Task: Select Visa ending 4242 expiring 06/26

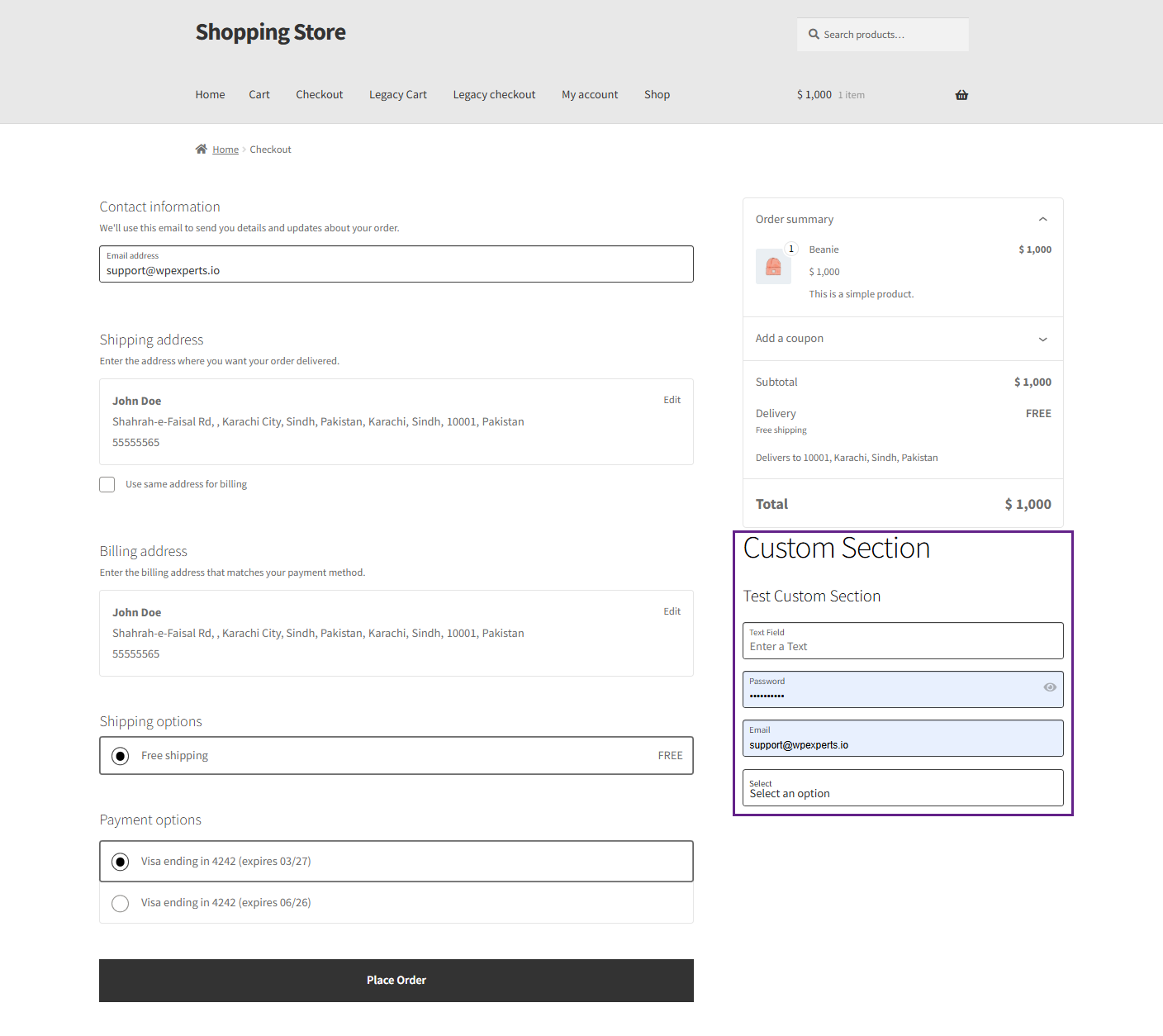Action: click(121, 903)
